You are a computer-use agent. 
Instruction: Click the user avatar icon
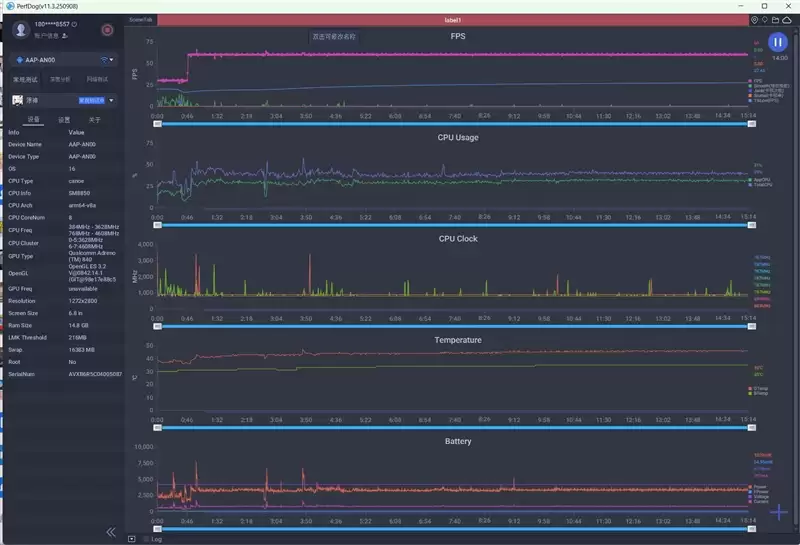pos(21,30)
